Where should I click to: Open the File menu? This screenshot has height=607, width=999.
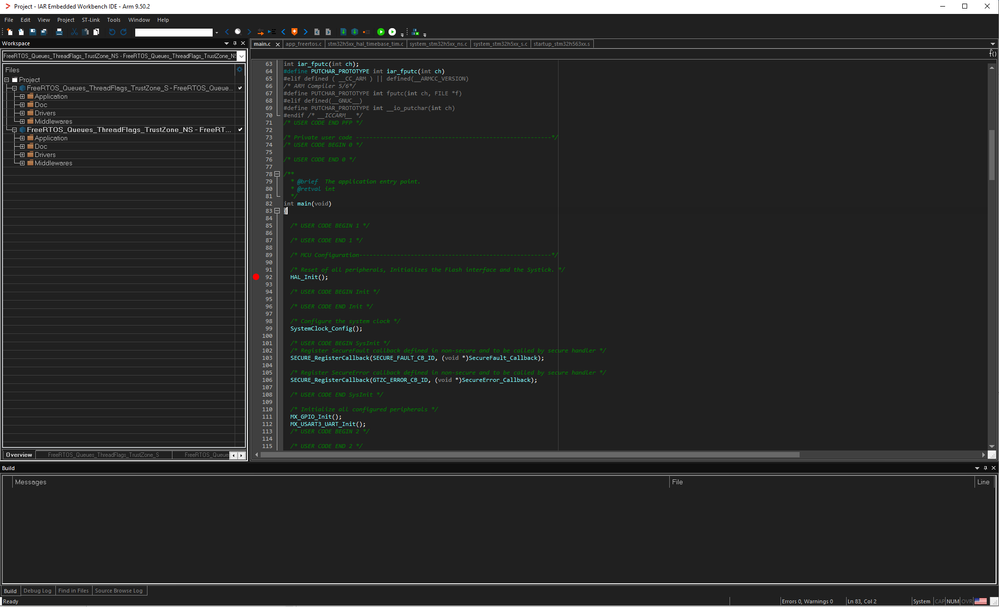click(x=9, y=20)
